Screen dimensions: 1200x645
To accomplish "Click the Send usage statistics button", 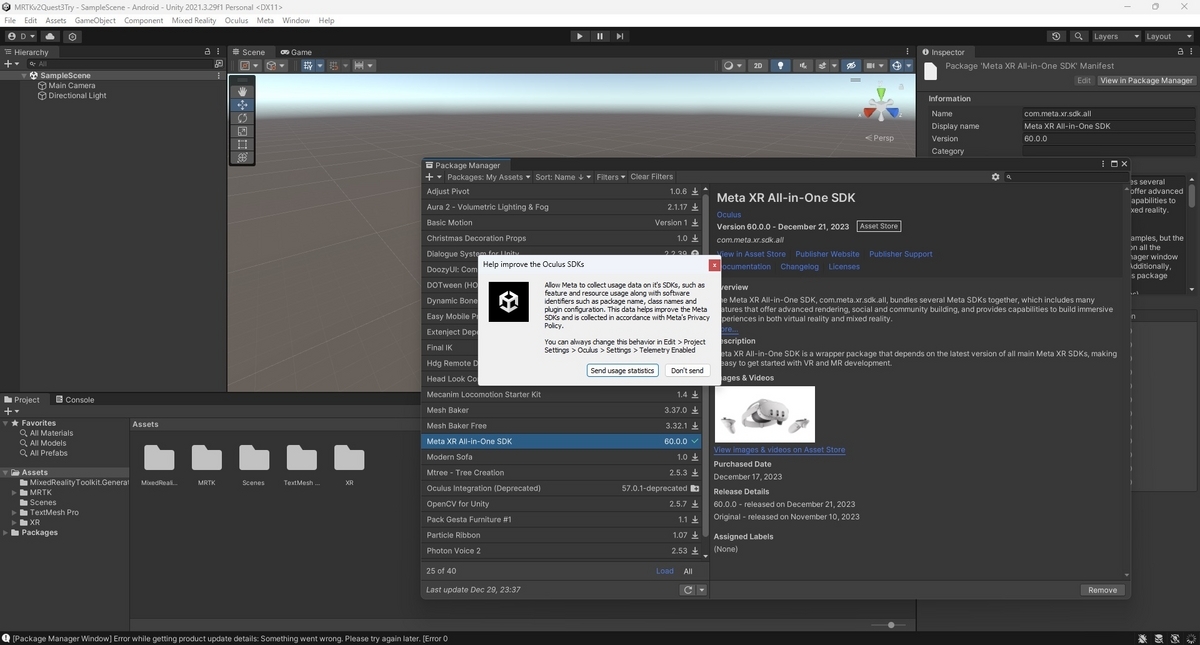I will click(x=622, y=370).
